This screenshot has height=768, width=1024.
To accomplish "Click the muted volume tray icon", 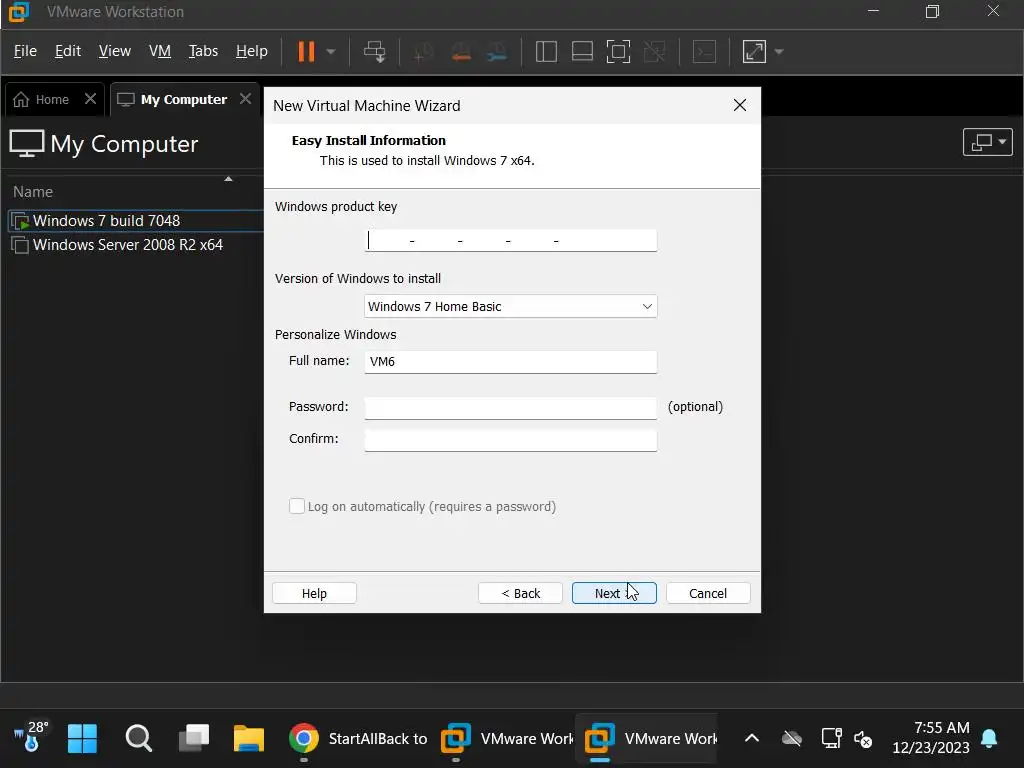I will tap(863, 739).
